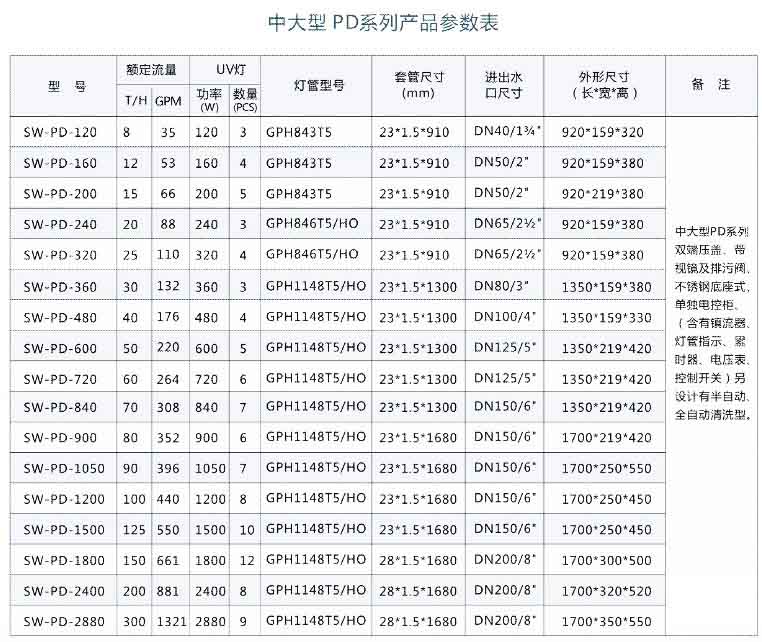Select the 1321 GPM value cell
Screen dimensions: 762x642
tap(169, 620)
